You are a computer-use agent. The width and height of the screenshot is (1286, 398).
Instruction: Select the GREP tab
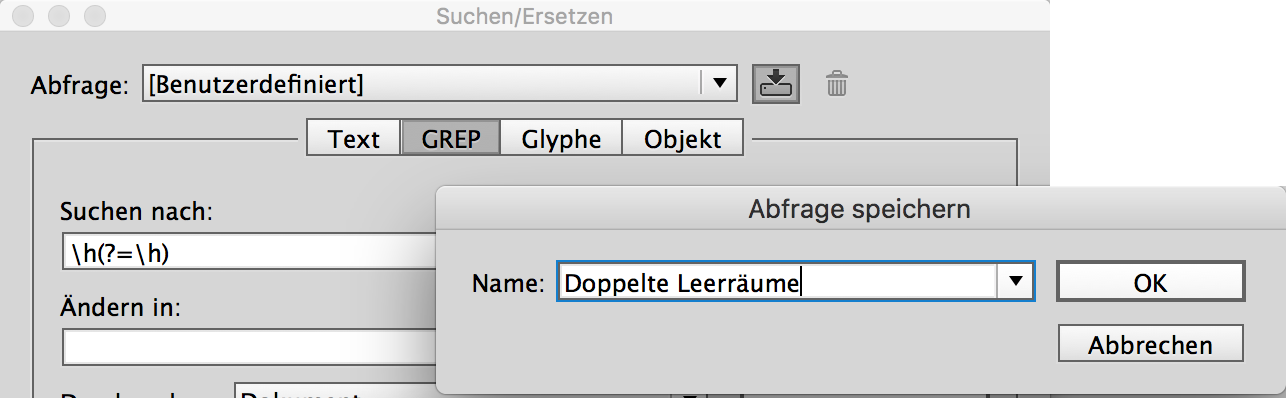[x=450, y=138]
